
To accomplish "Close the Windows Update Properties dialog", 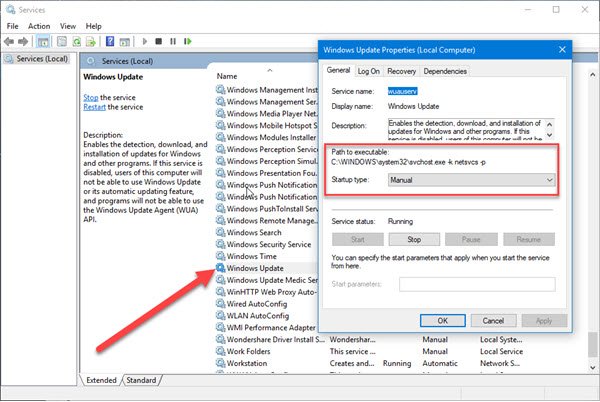I will tap(562, 50).
